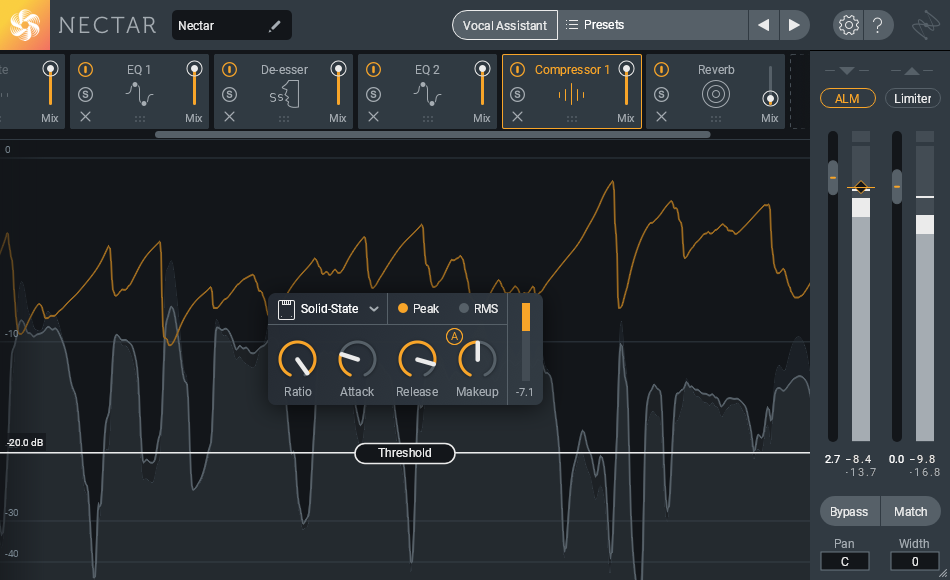The height and width of the screenshot is (580, 950).
Task: Click the Compressor 1 waveform icon
Action: [x=571, y=95]
